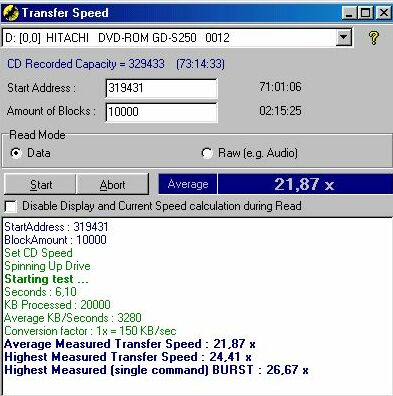Enable Disable Display and Current Speed checkbox
Viewport: 393px width, 396px height.
pos(11,206)
